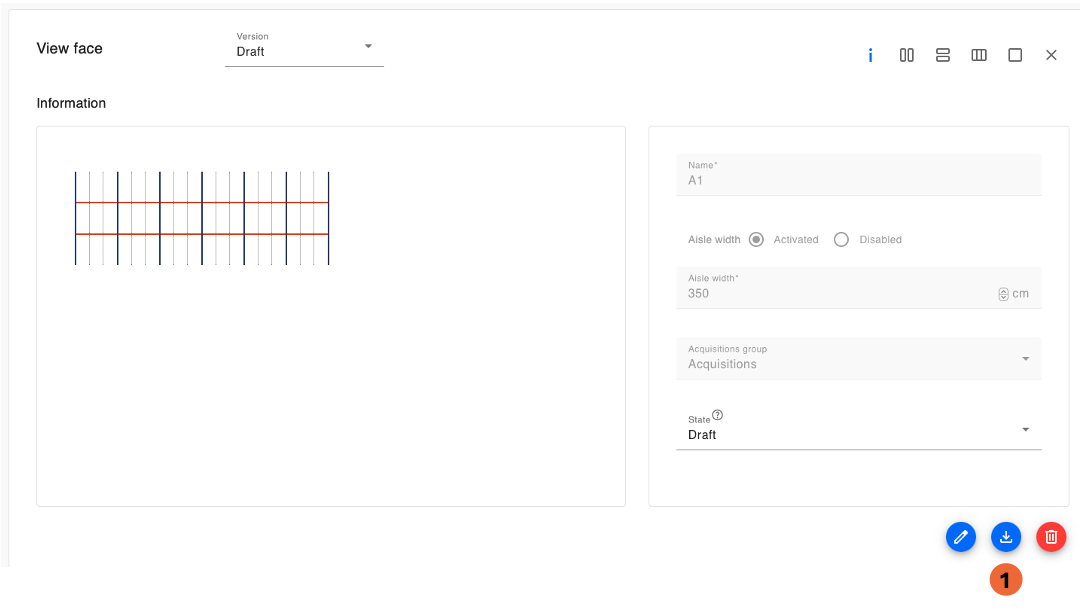The height and width of the screenshot is (614, 1083).
Task: Click the Aisle width stepper arrows
Action: coord(1004,294)
